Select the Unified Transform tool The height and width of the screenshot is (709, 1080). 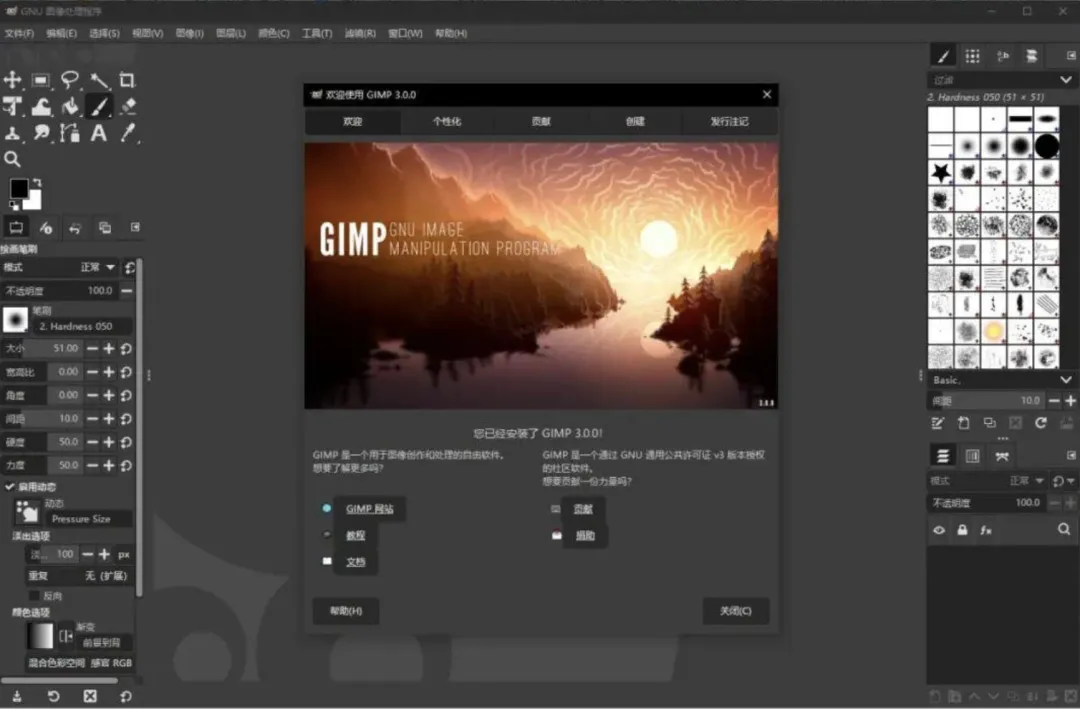click(x=12, y=106)
